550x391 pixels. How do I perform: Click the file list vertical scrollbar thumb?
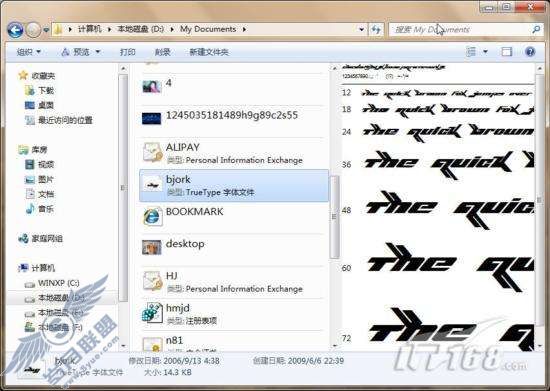pyautogui.click(x=334, y=217)
